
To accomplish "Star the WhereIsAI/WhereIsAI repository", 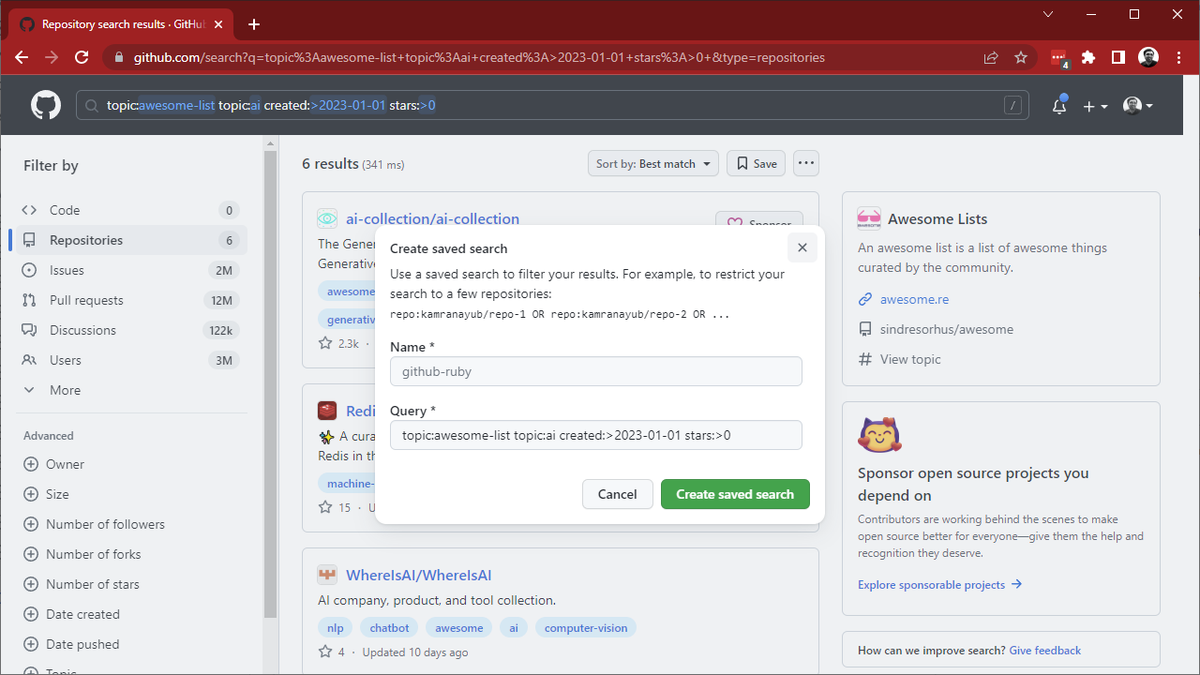I will pyautogui.click(x=327, y=651).
